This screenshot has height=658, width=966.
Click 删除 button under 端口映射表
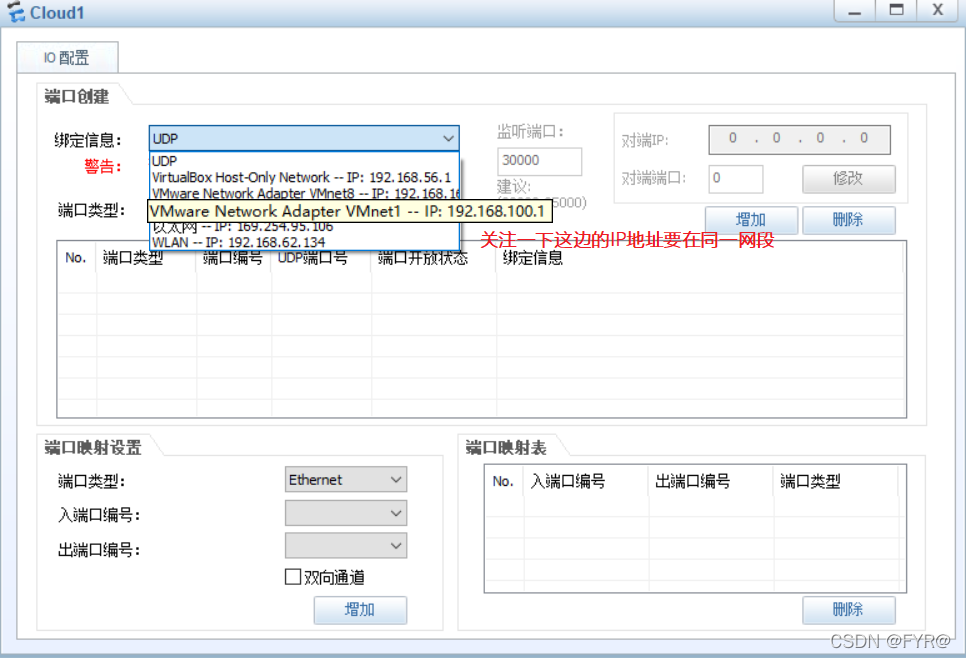click(x=848, y=610)
